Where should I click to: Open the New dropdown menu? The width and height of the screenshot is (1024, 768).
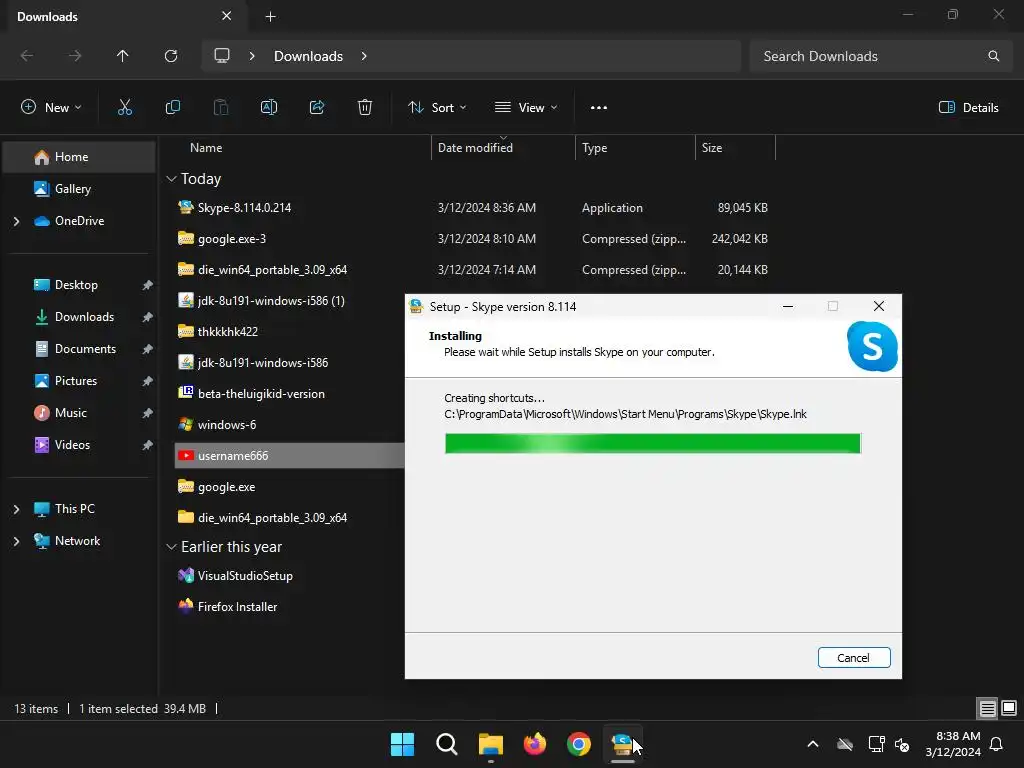pos(52,108)
